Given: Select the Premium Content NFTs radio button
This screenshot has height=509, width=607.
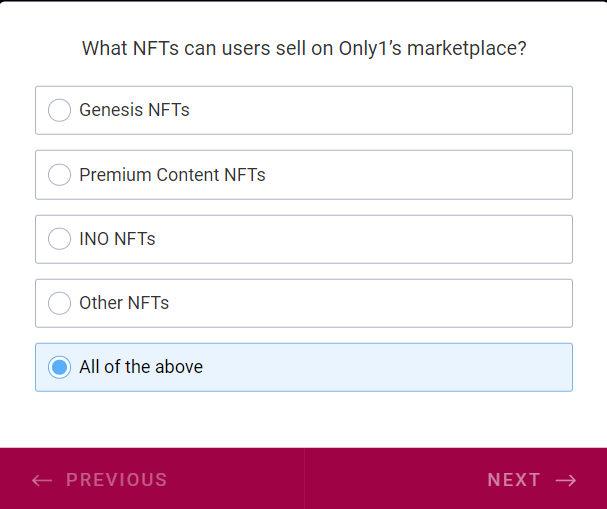Looking at the screenshot, I should coord(60,175).
